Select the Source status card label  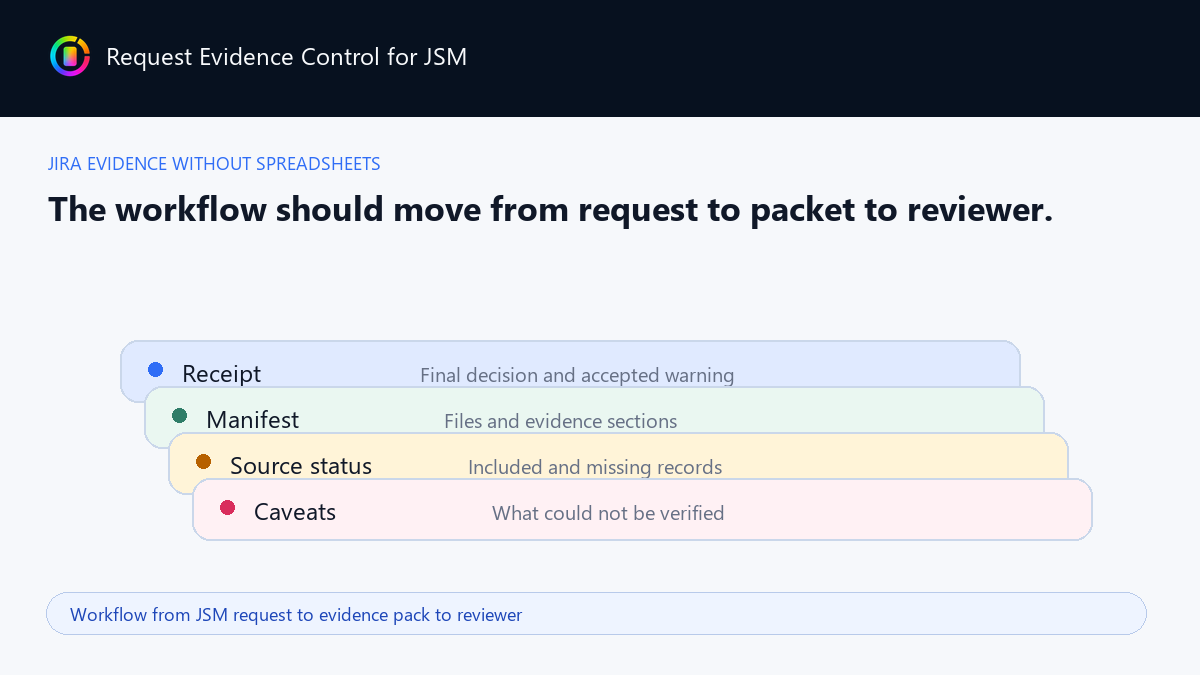(x=301, y=466)
